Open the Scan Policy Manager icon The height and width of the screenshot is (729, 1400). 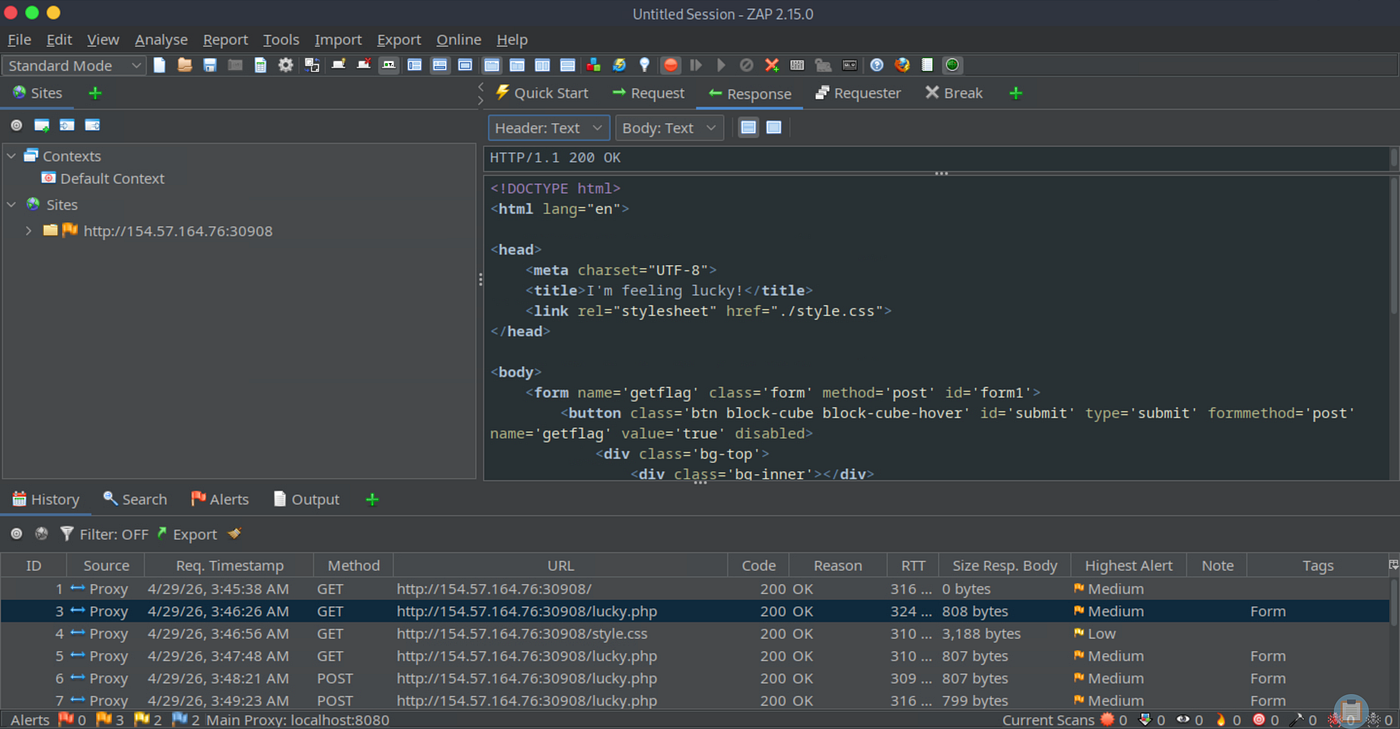coord(797,65)
